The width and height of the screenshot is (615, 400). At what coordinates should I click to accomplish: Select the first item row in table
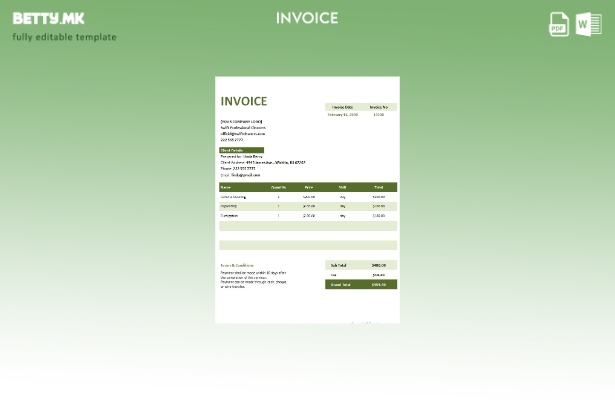(308, 197)
